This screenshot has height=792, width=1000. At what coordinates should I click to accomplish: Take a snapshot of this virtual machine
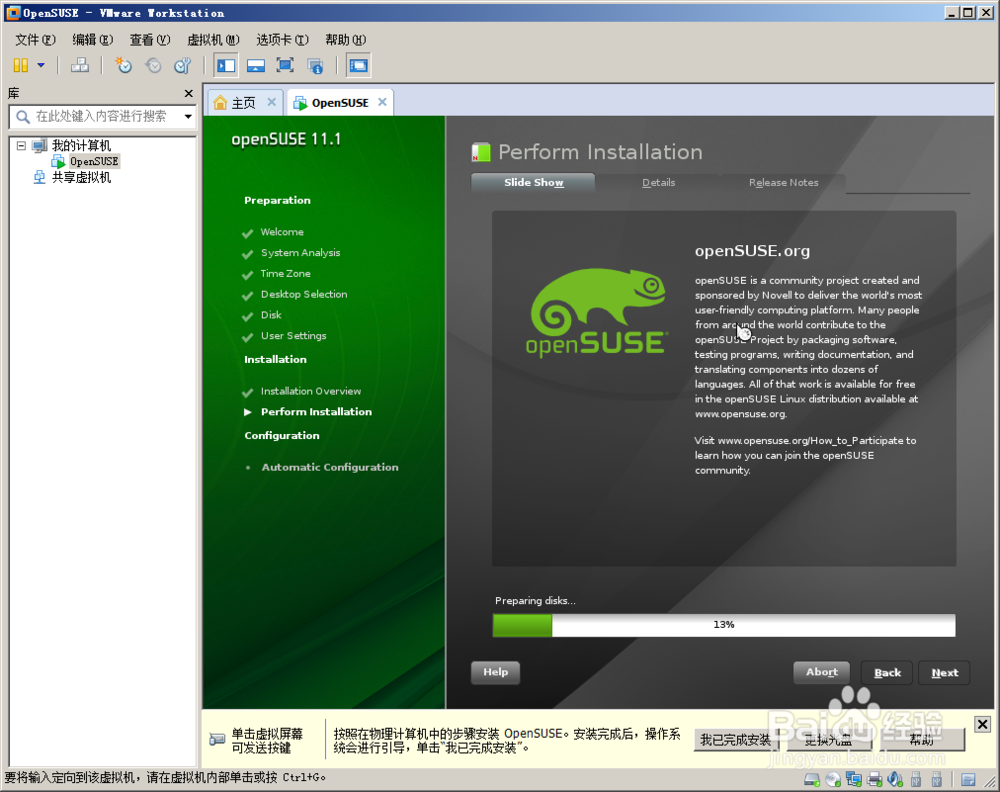coord(123,65)
